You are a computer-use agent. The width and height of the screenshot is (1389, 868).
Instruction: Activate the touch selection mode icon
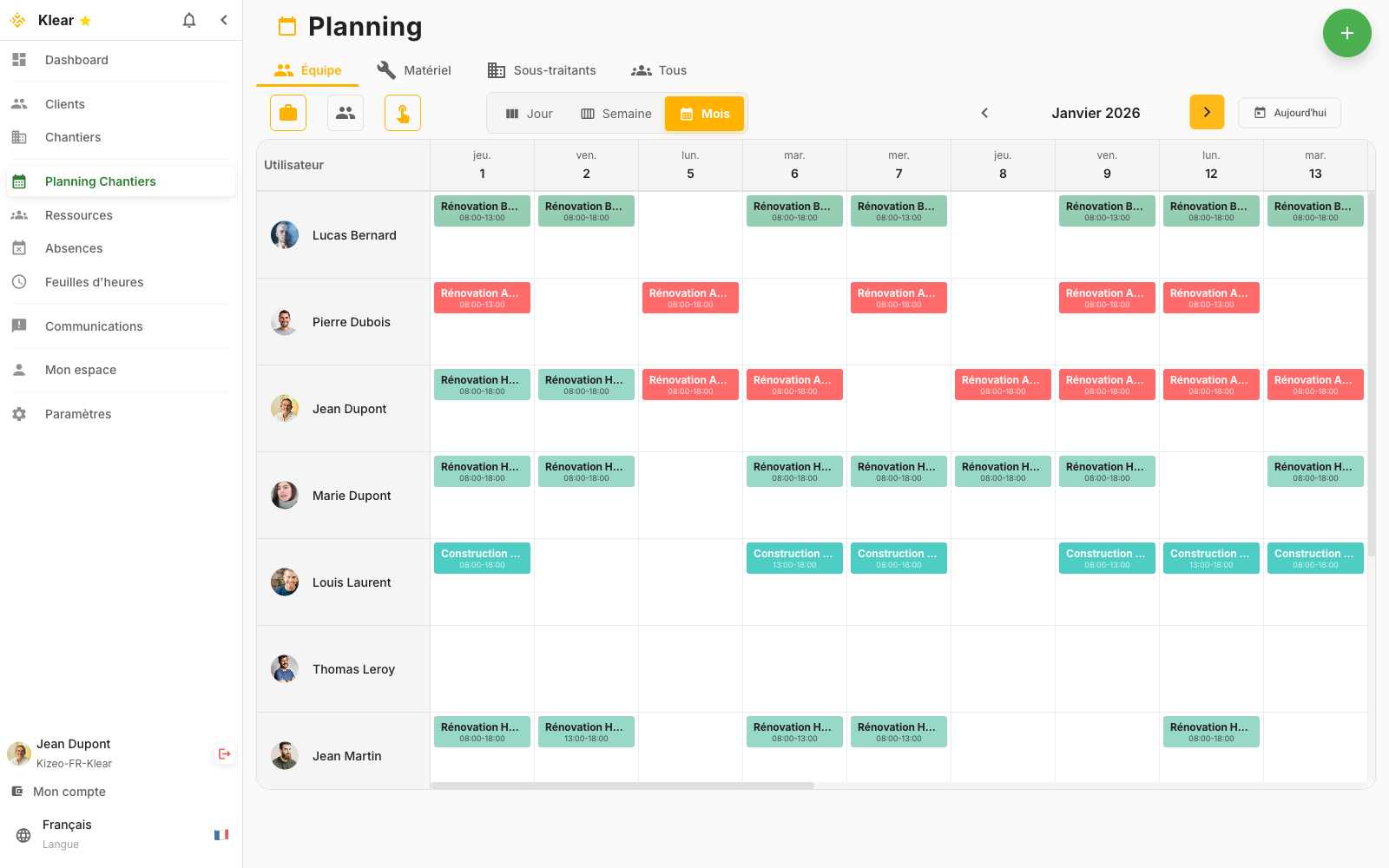point(403,113)
